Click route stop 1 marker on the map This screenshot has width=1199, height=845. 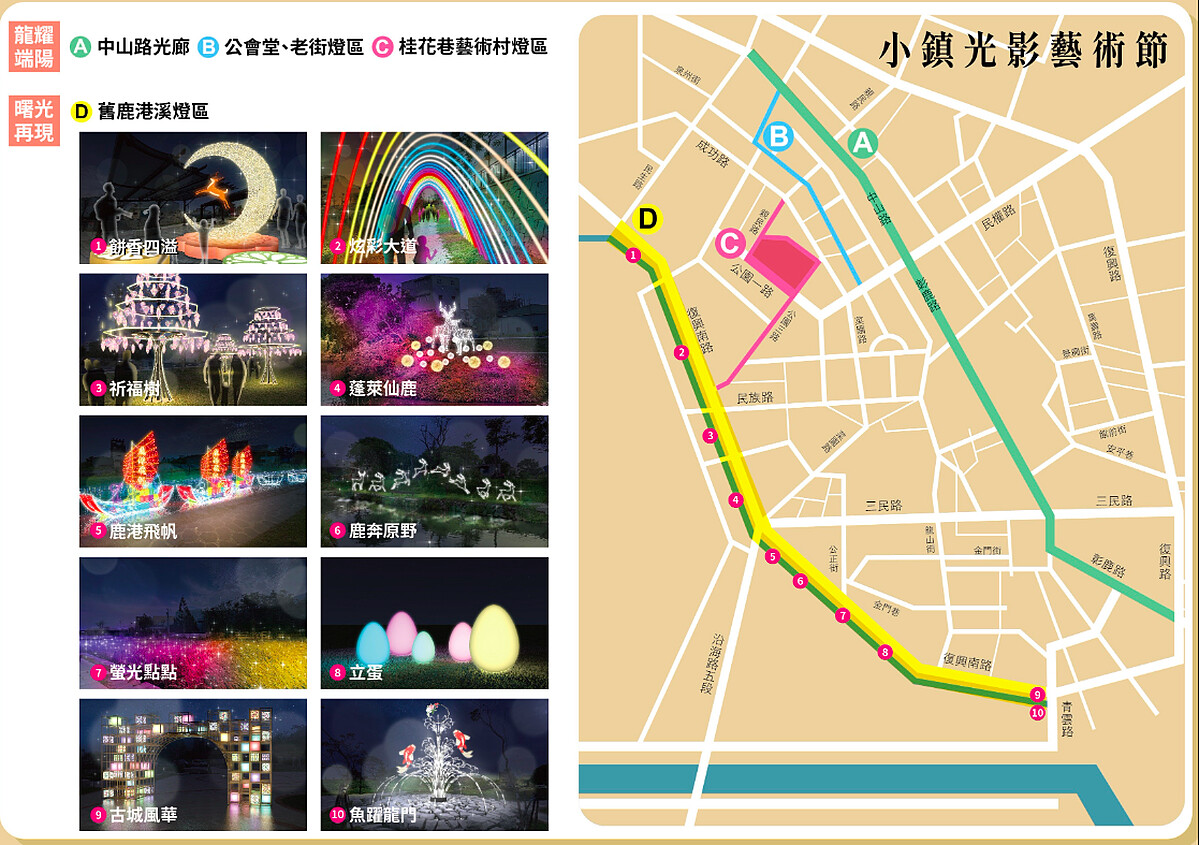pos(633,256)
